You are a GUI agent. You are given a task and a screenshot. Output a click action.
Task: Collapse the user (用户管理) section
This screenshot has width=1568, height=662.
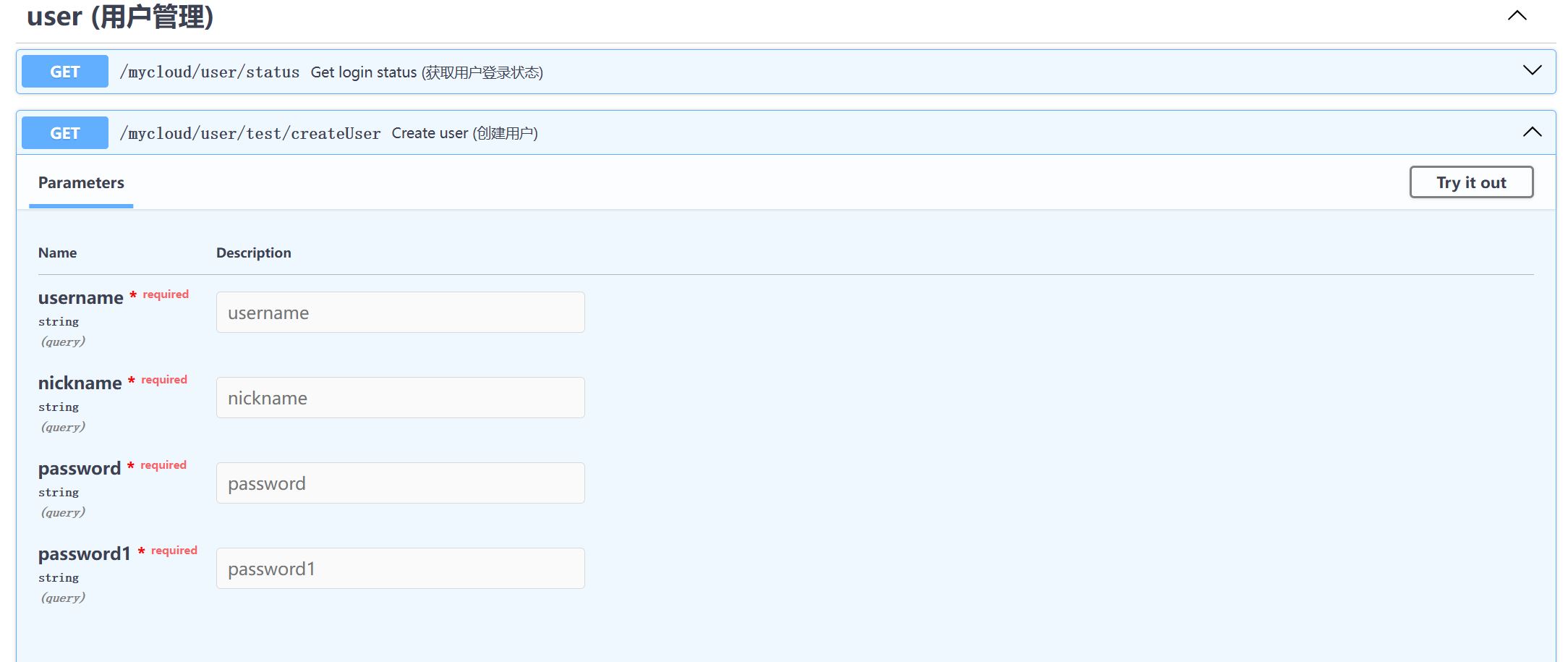[1517, 15]
